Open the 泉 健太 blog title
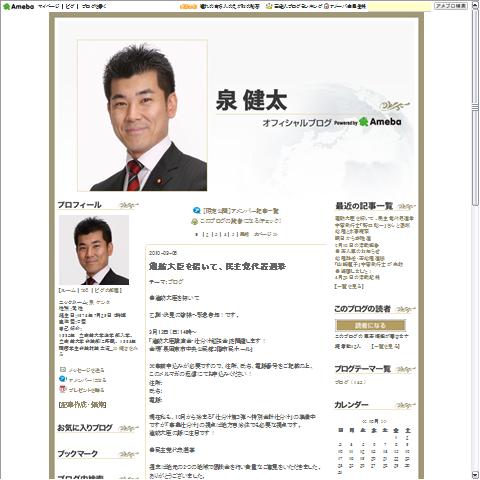Image resolution: width=480 pixels, height=480 pixels. [x=252, y=100]
